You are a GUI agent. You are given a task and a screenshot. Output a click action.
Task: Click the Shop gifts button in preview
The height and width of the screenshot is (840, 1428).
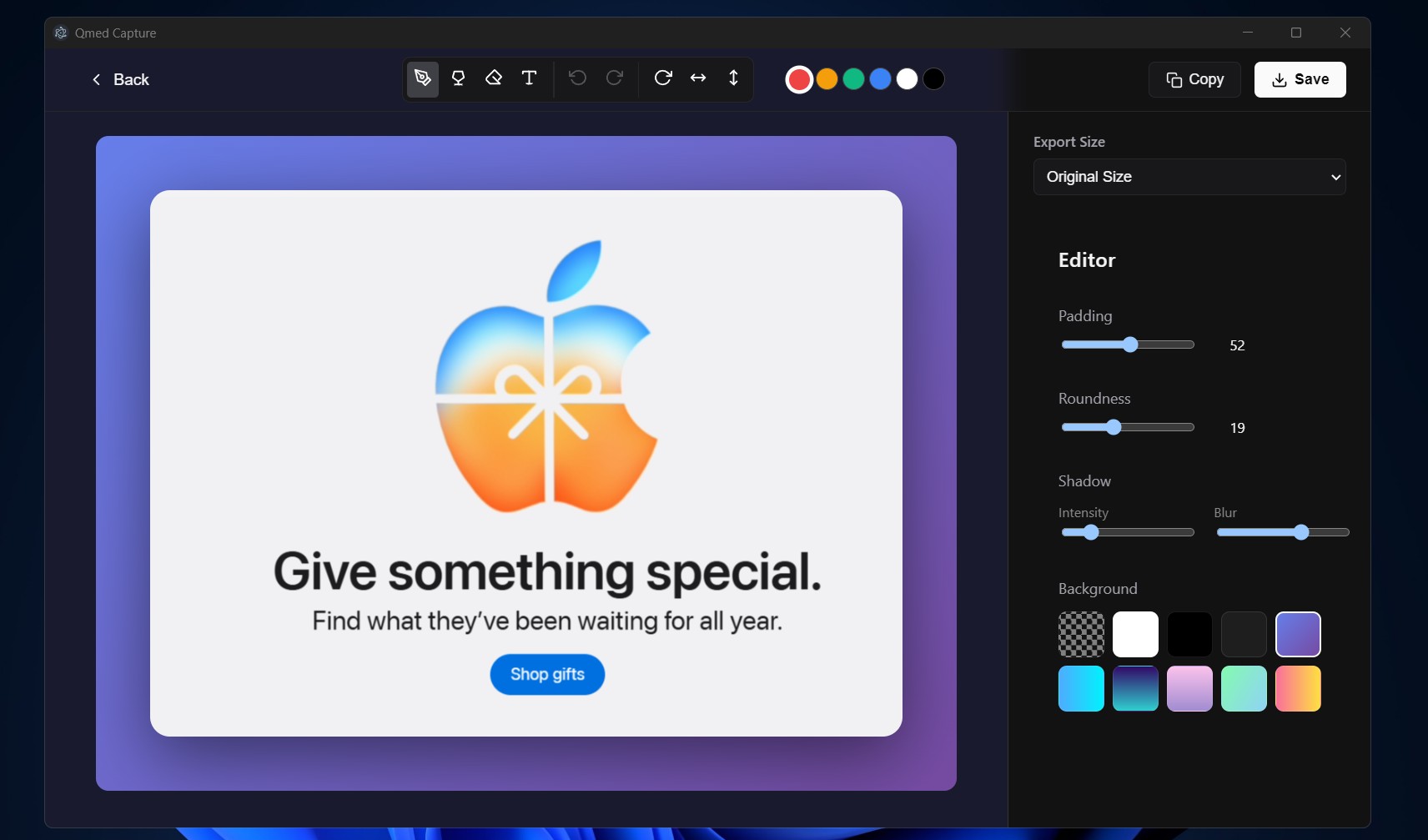547,674
